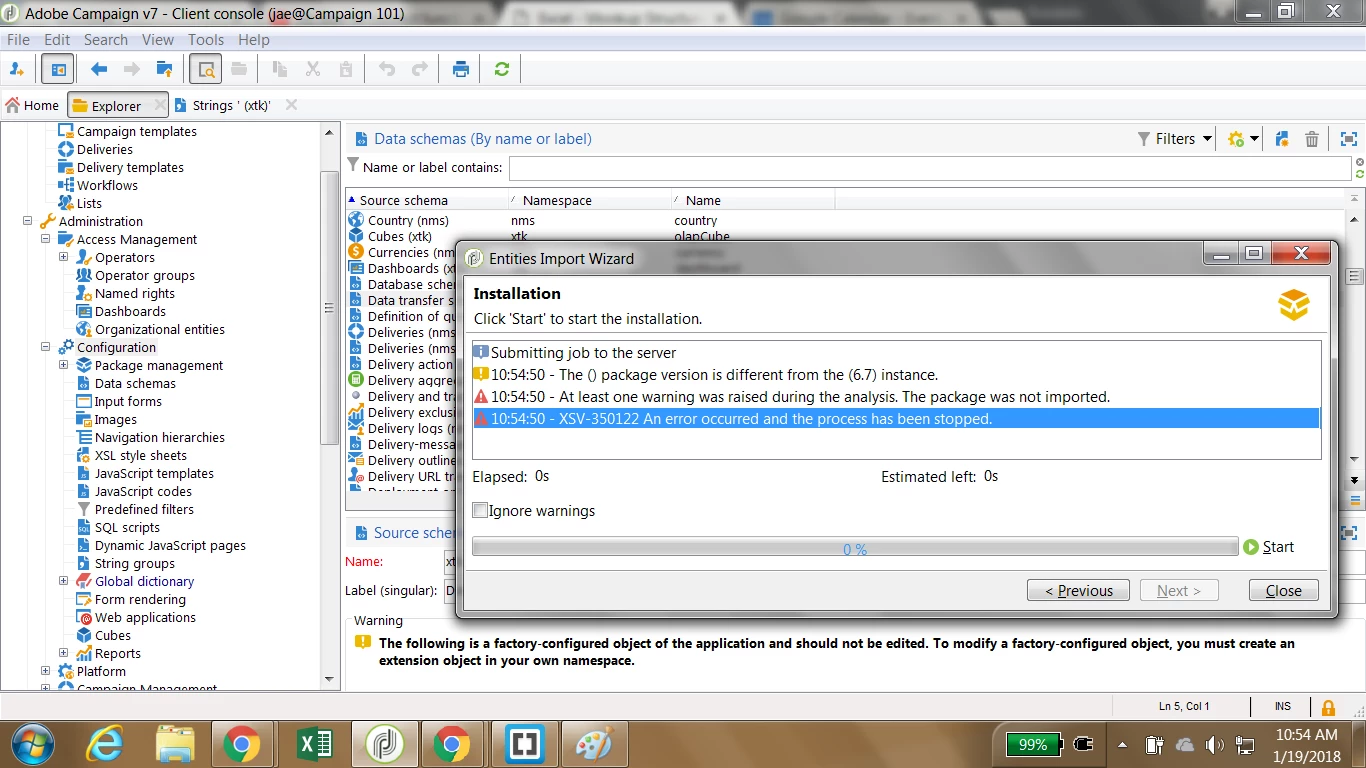Click the Cut scissors icon in toolbar
The width and height of the screenshot is (1366, 768).
[313, 69]
